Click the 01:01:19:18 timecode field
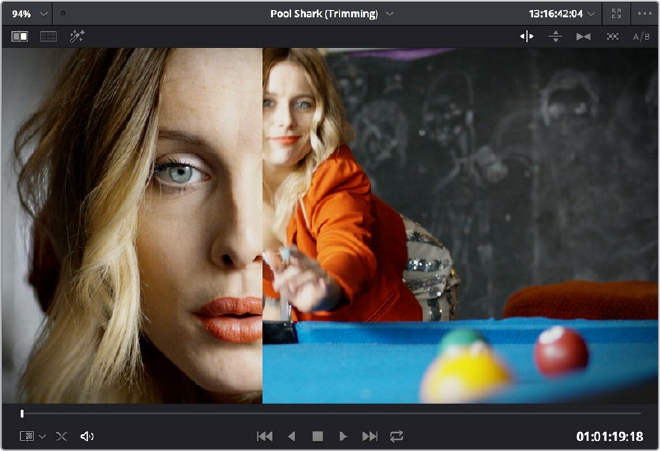 point(609,436)
